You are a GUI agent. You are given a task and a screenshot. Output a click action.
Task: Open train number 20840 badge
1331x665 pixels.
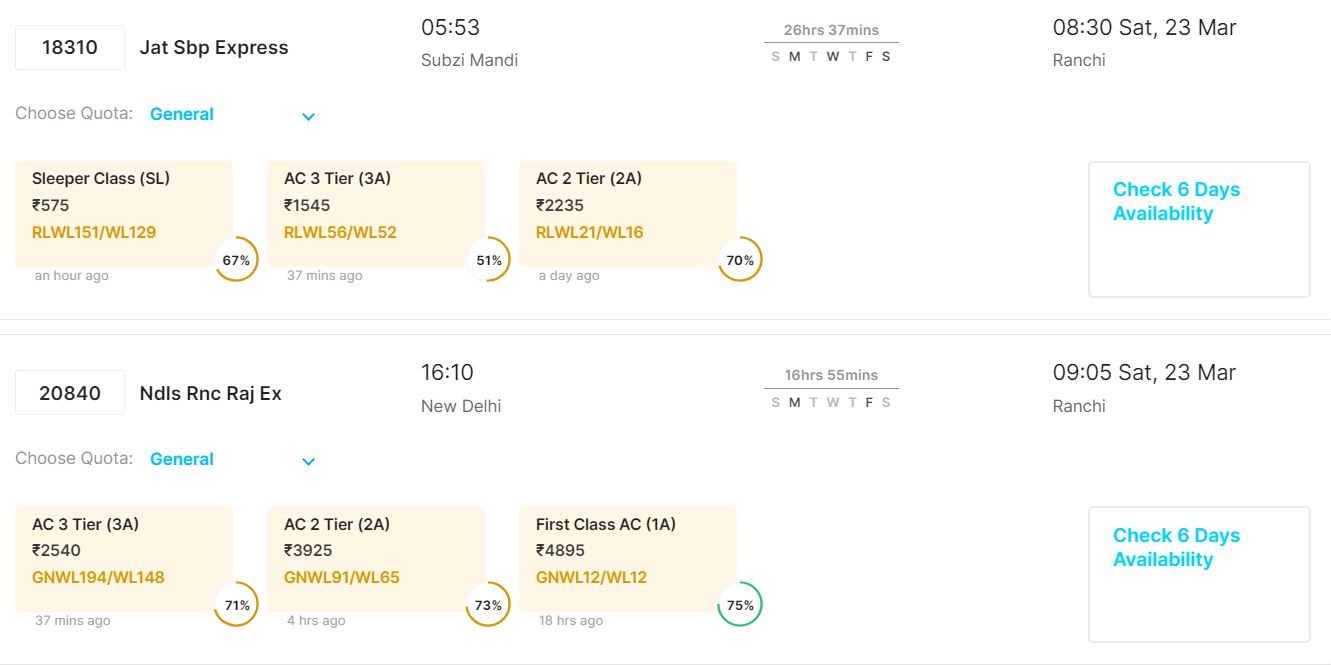coord(70,393)
